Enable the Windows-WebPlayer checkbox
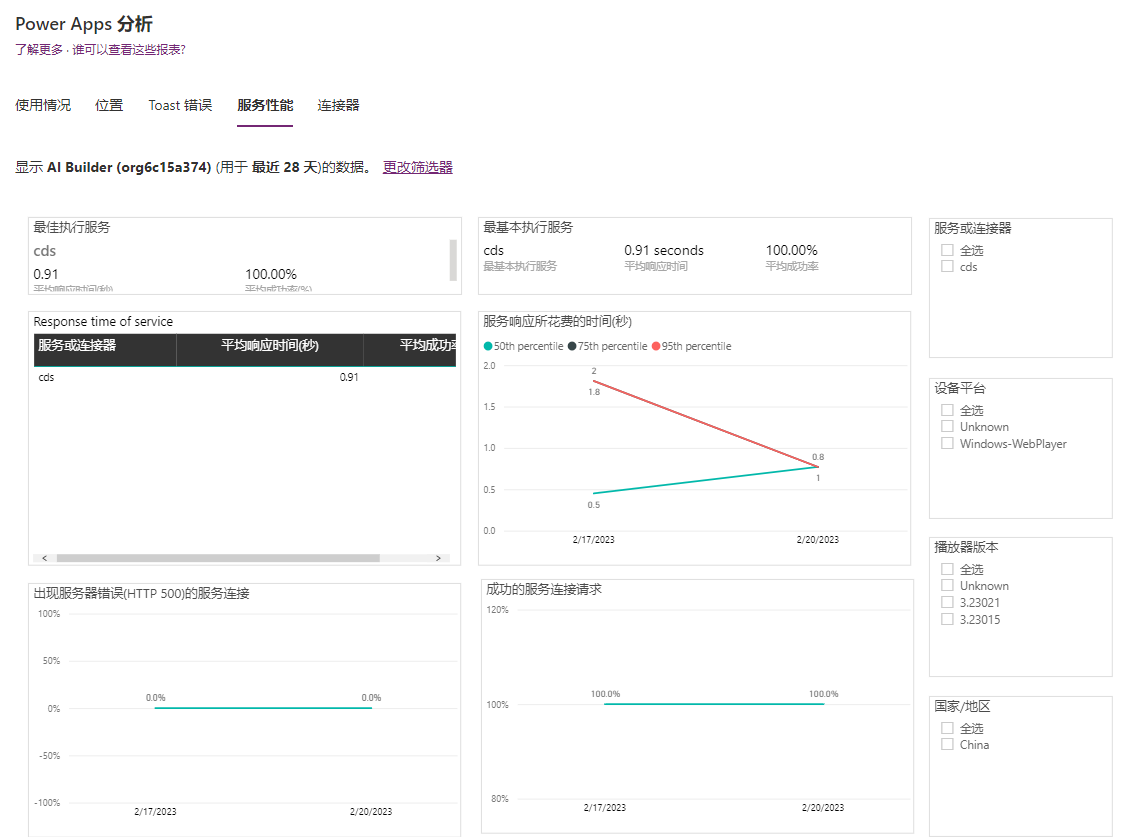Viewport: 1146px width, 837px height. click(x=947, y=443)
